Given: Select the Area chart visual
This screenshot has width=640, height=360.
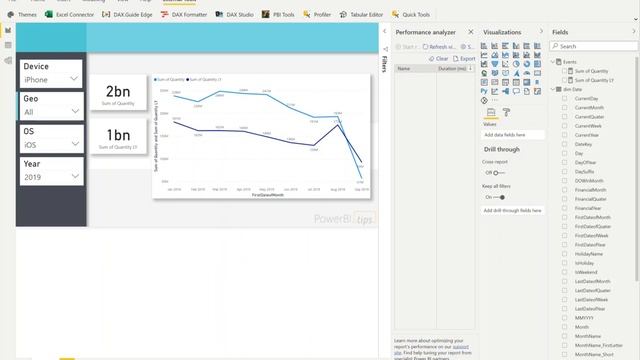Looking at the screenshot, I should [x=495, y=55].
